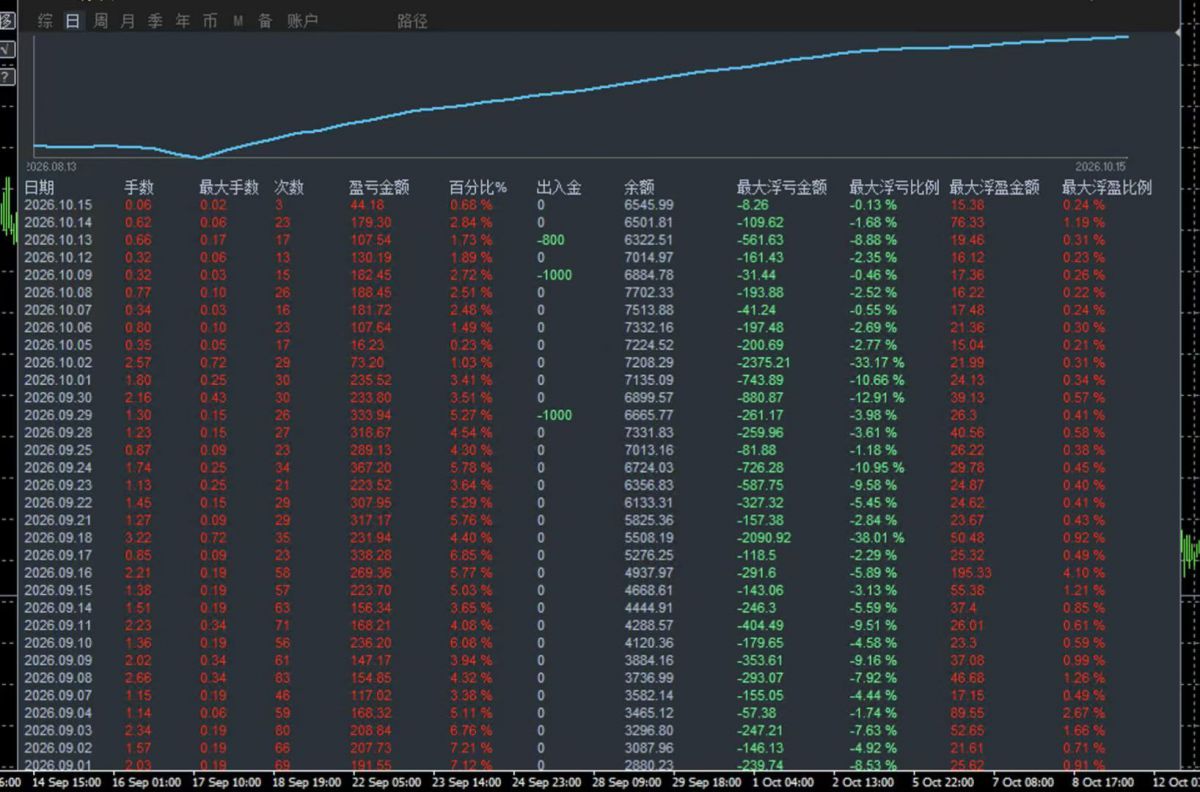Select the 年 yearly tab
This screenshot has width=1200, height=792.
coord(182,20)
